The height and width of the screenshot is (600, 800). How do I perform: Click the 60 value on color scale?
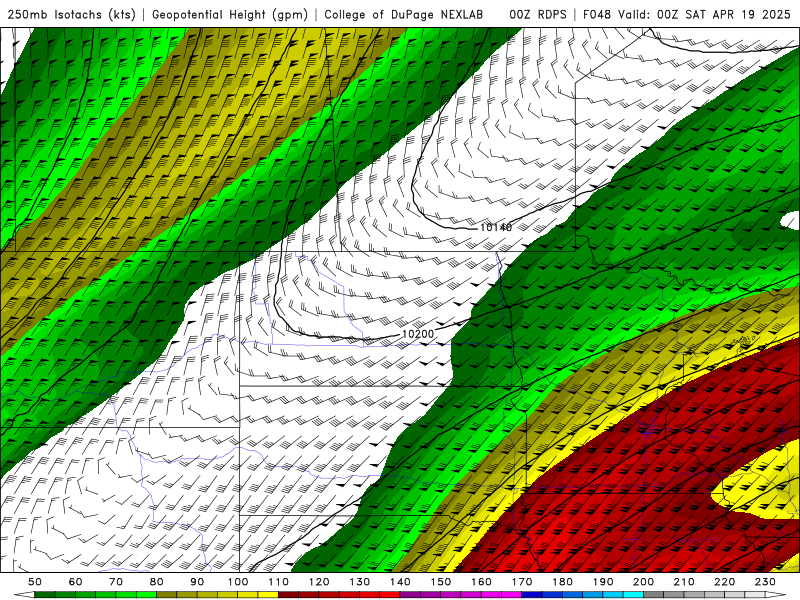coord(76,582)
